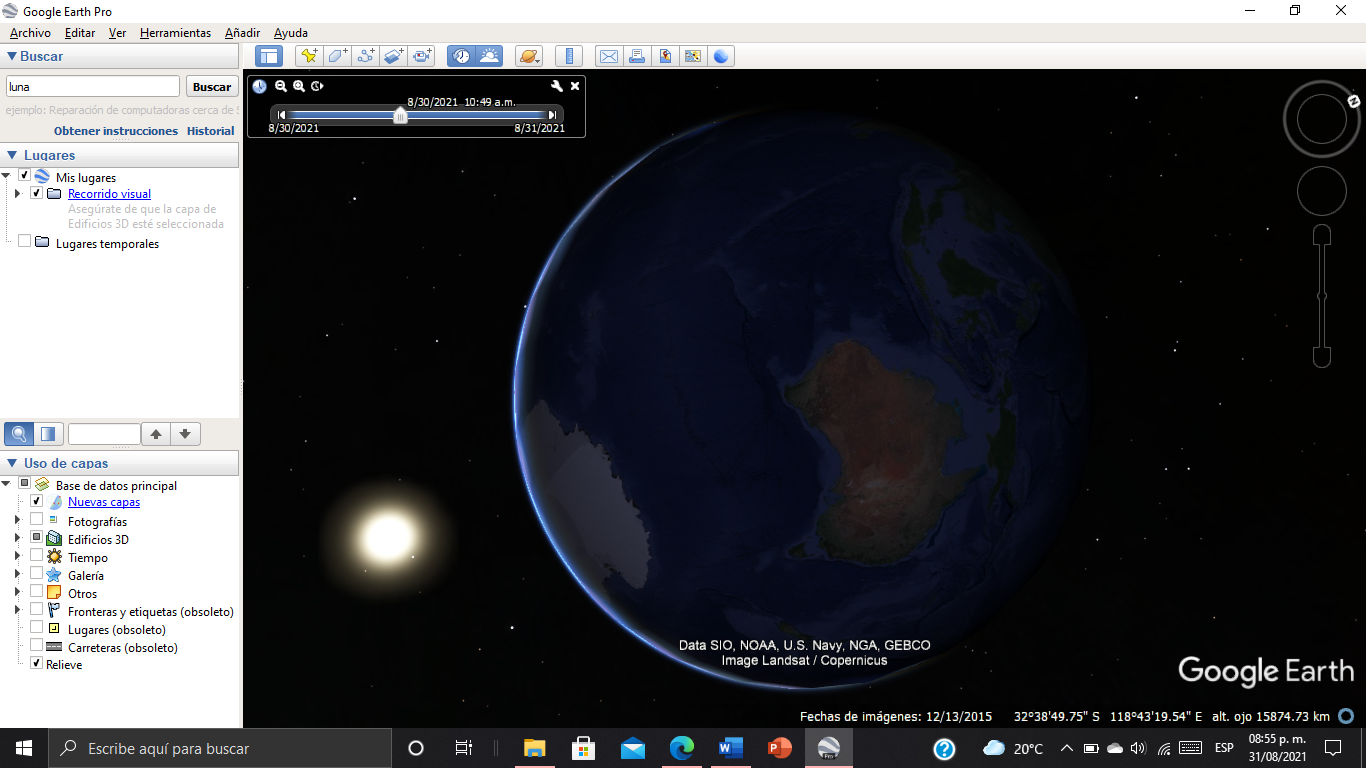This screenshot has height=768, width=1366.
Task: Add an image overlay from the toolbar
Action: click(393, 56)
